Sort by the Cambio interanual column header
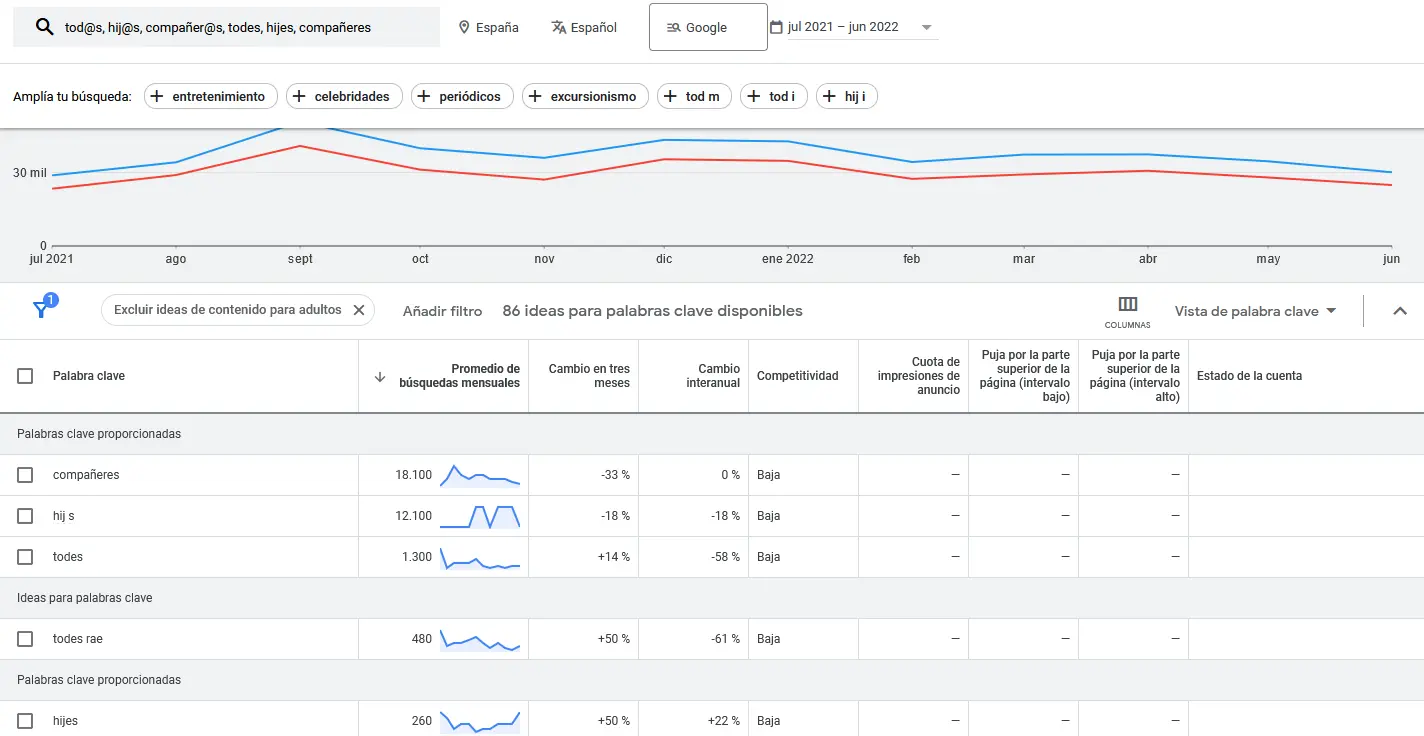Screen dimensions: 1424x736 click(713, 376)
